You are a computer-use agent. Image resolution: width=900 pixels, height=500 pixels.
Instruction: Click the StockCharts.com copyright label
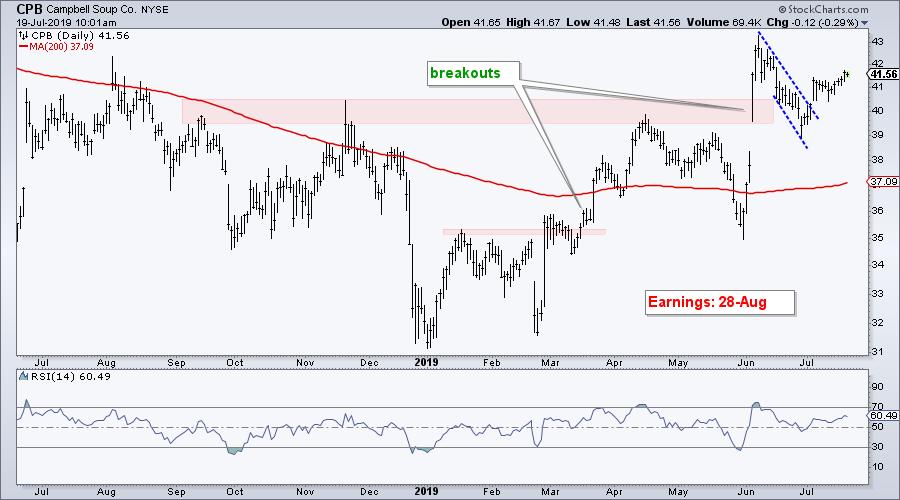823,9
